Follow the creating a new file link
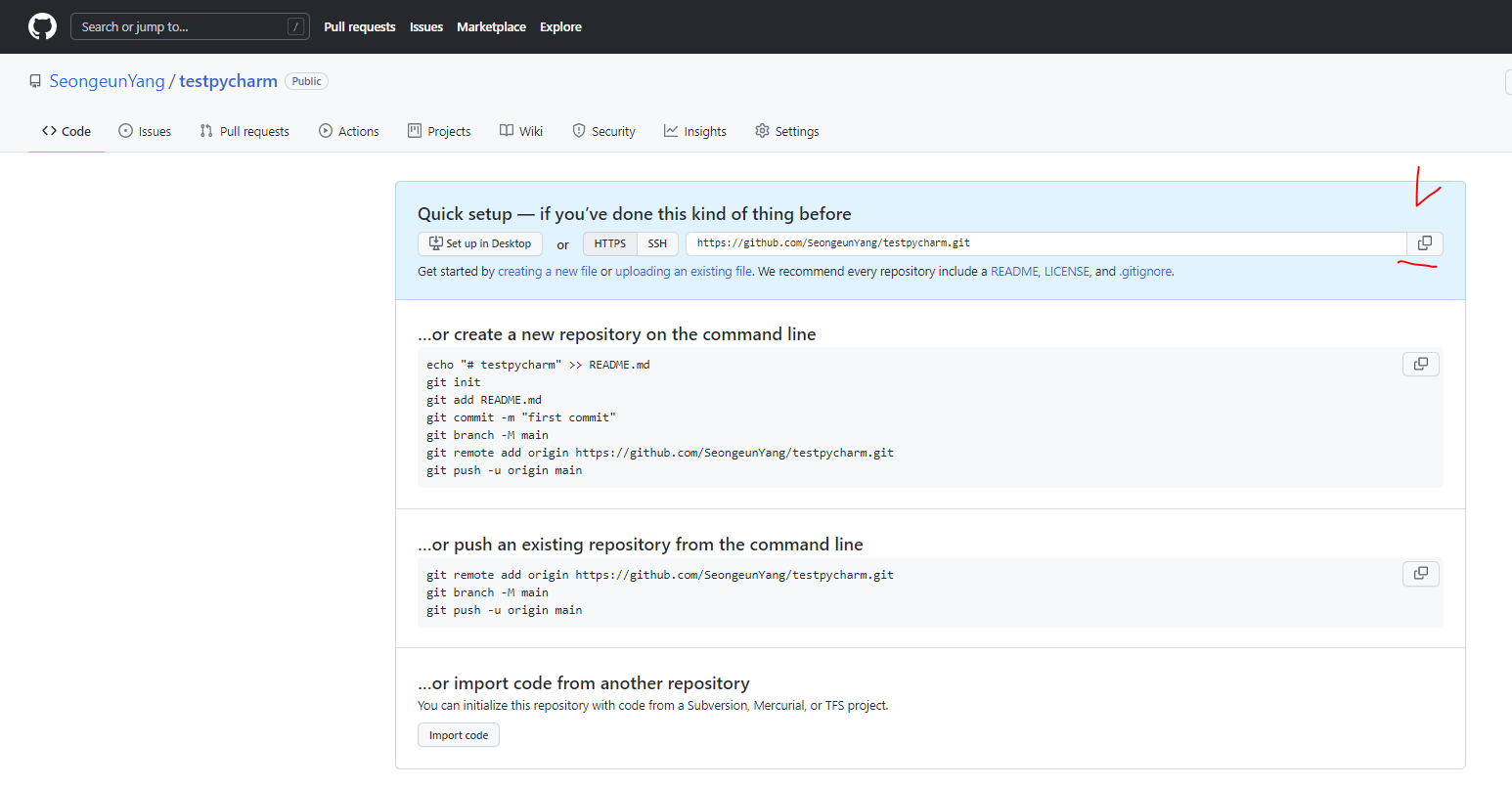1512x787 pixels. (x=548, y=272)
